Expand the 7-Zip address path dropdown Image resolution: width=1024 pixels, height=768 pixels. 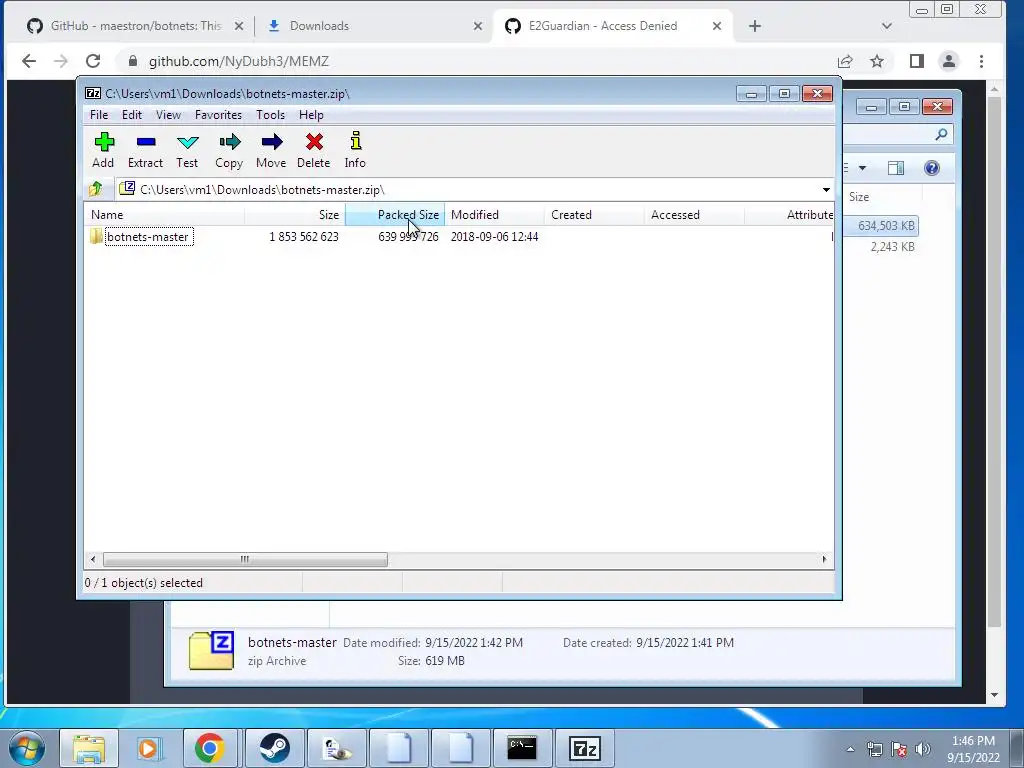826,190
